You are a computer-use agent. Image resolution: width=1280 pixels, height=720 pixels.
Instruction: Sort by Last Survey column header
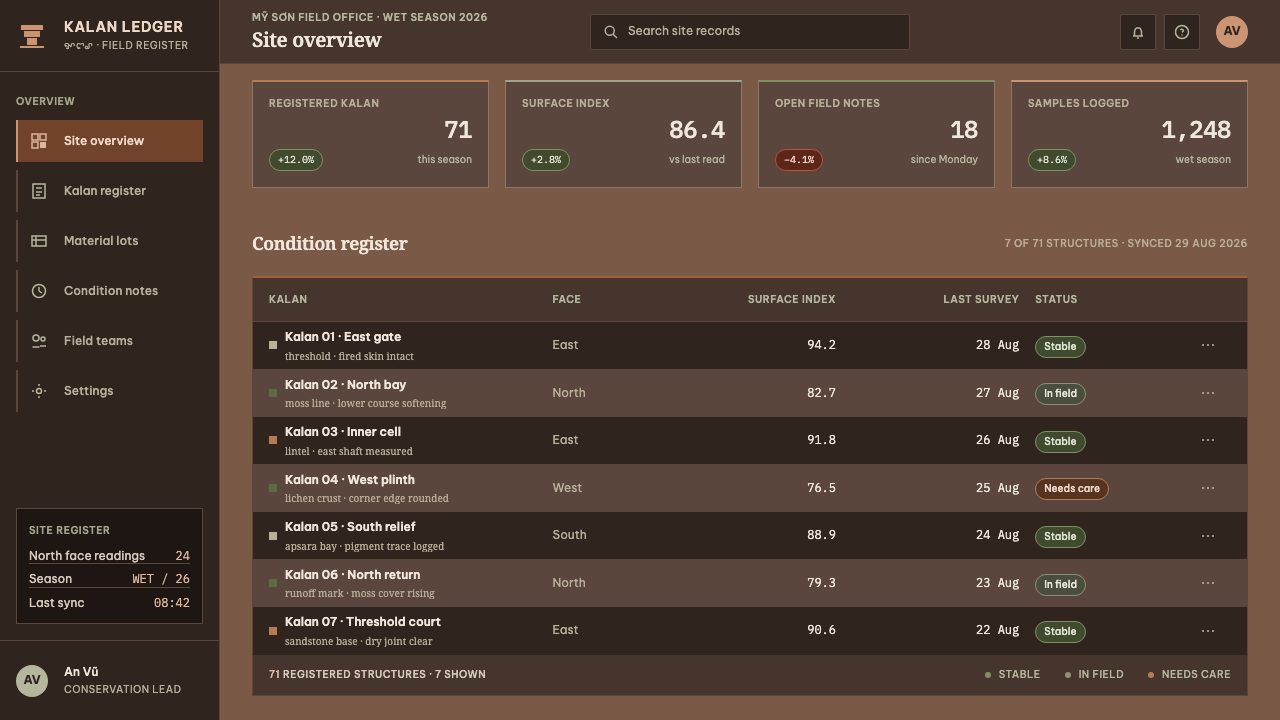[x=981, y=299]
